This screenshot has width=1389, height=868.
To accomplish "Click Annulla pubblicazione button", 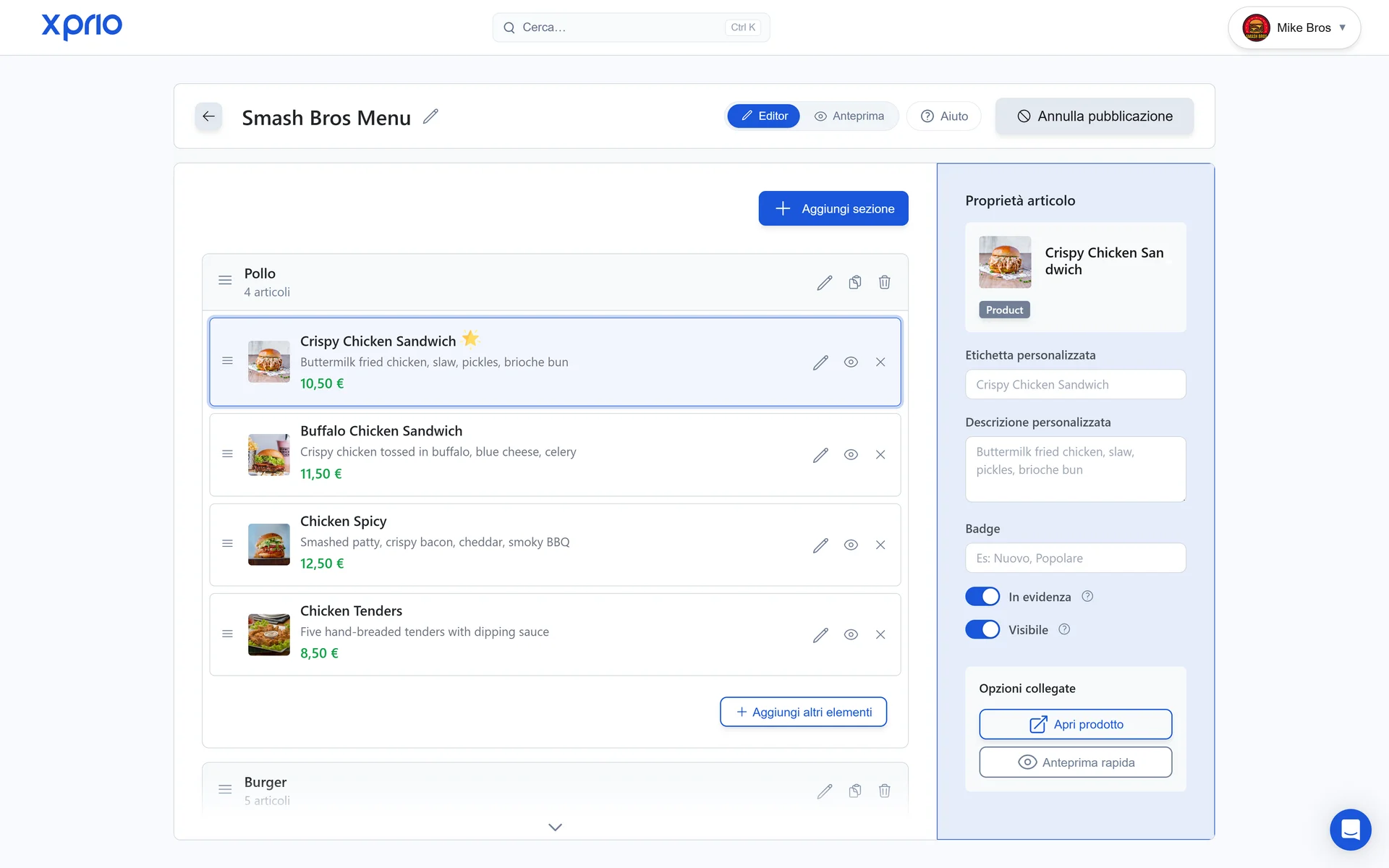I will [x=1095, y=116].
